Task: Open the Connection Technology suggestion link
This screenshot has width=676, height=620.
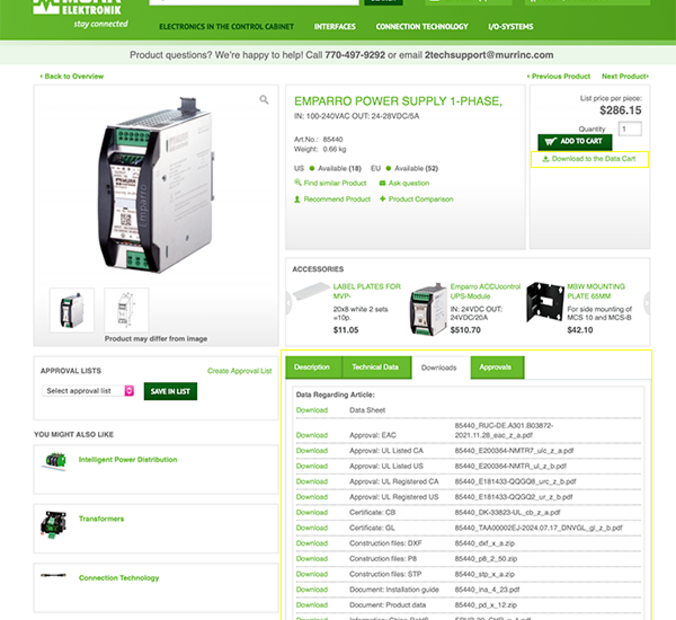Action: pyautogui.click(x=119, y=578)
